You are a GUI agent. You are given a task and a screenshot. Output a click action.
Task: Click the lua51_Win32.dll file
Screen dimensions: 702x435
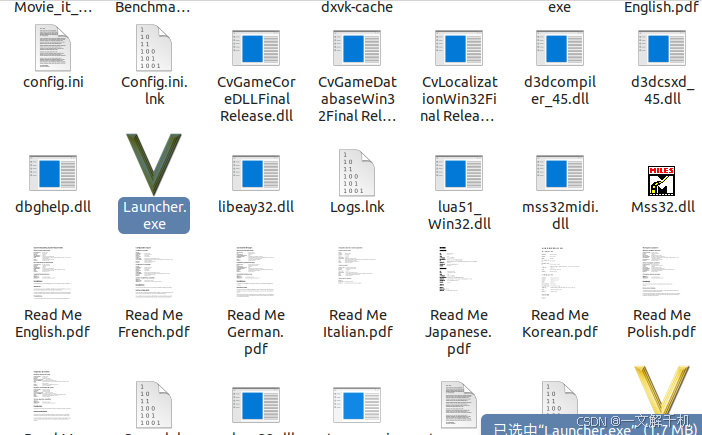pos(459,174)
